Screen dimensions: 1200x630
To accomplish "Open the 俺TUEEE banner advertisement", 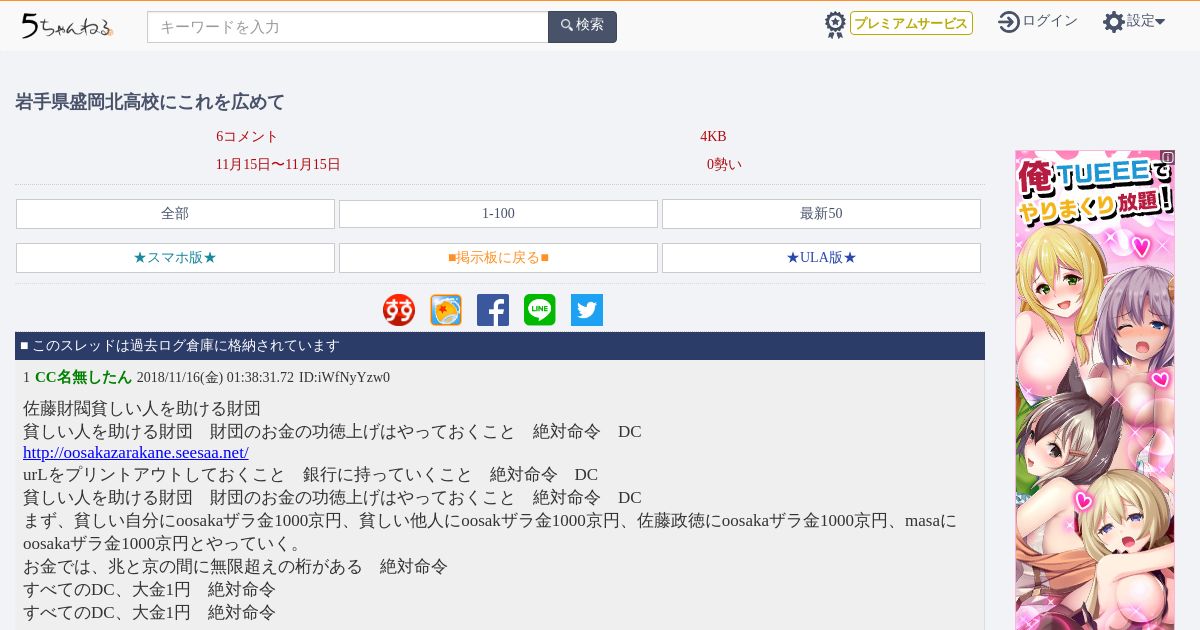I will point(1095,390).
